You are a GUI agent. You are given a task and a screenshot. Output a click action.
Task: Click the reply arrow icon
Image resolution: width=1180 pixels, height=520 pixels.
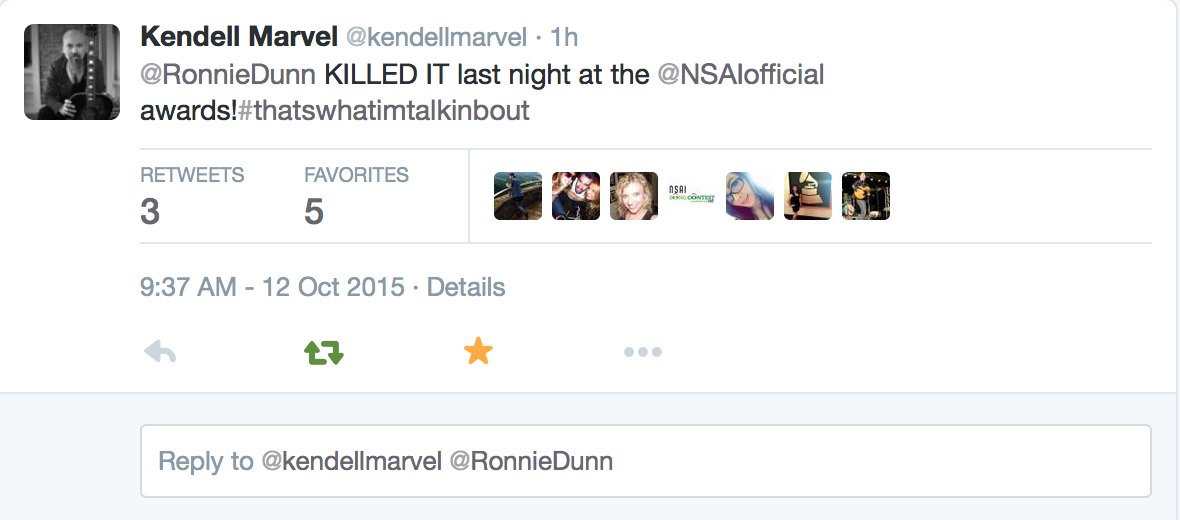[160, 351]
